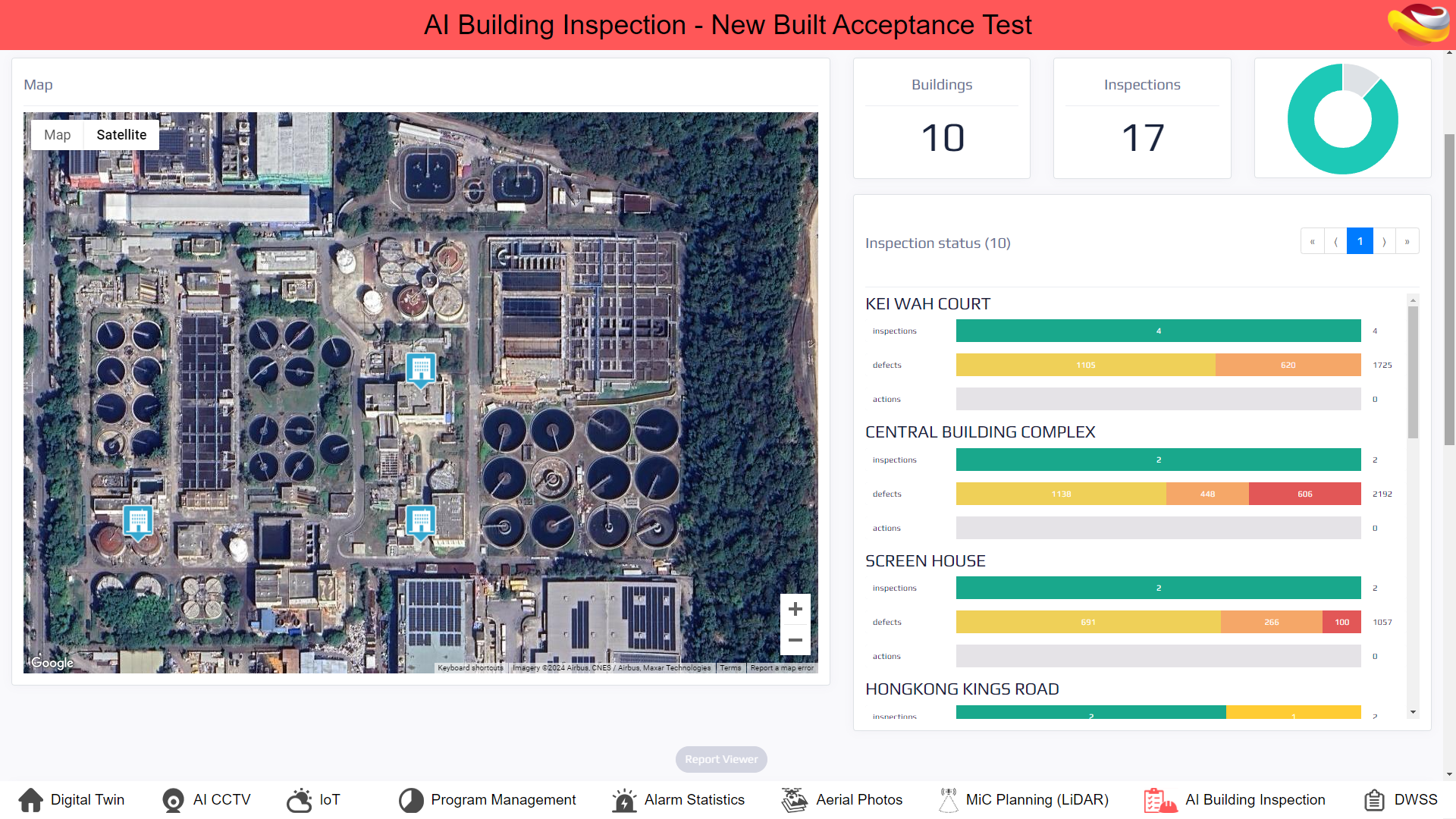Click the Report Viewer button

click(x=721, y=759)
